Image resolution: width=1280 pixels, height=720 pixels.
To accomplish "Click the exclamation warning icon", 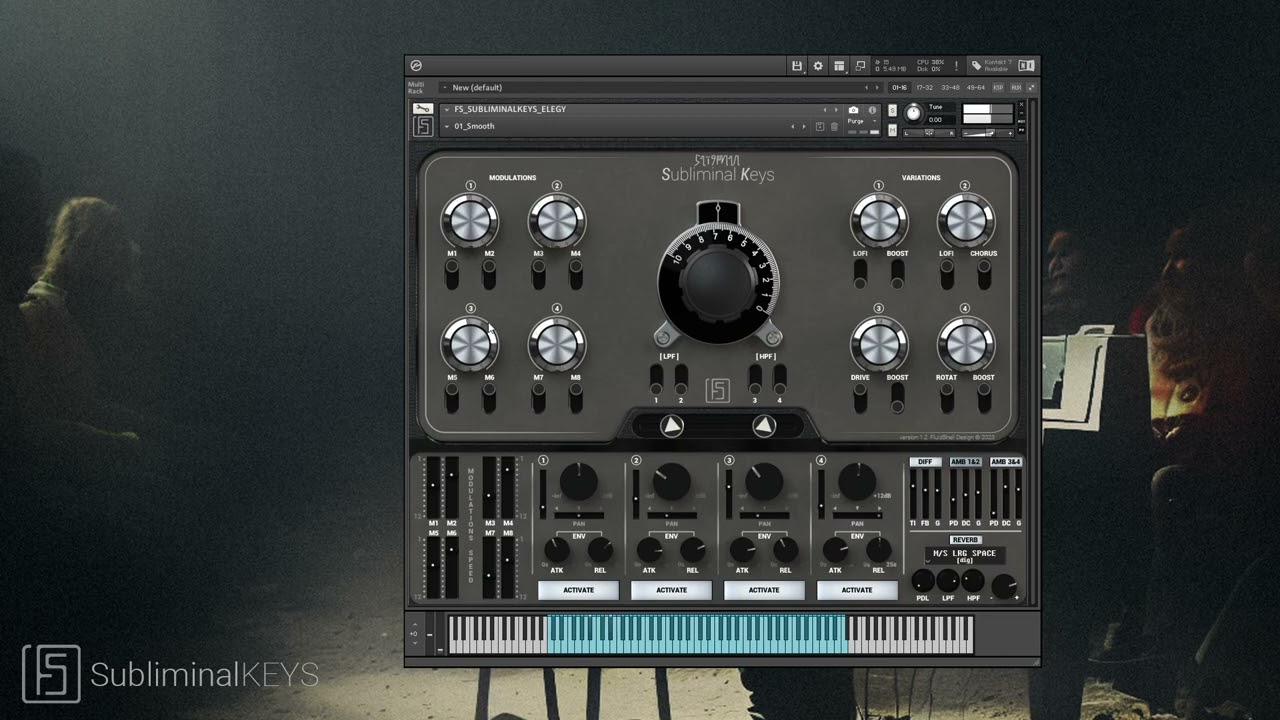I will pyautogui.click(x=956, y=66).
